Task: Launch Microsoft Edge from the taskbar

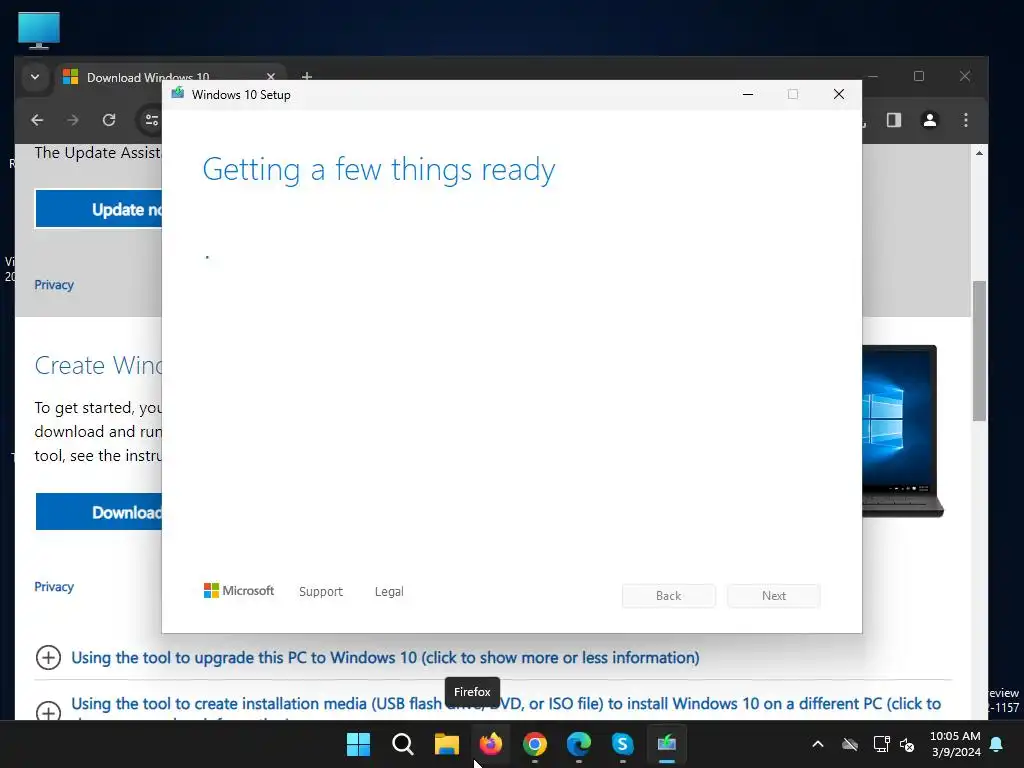Action: point(579,743)
